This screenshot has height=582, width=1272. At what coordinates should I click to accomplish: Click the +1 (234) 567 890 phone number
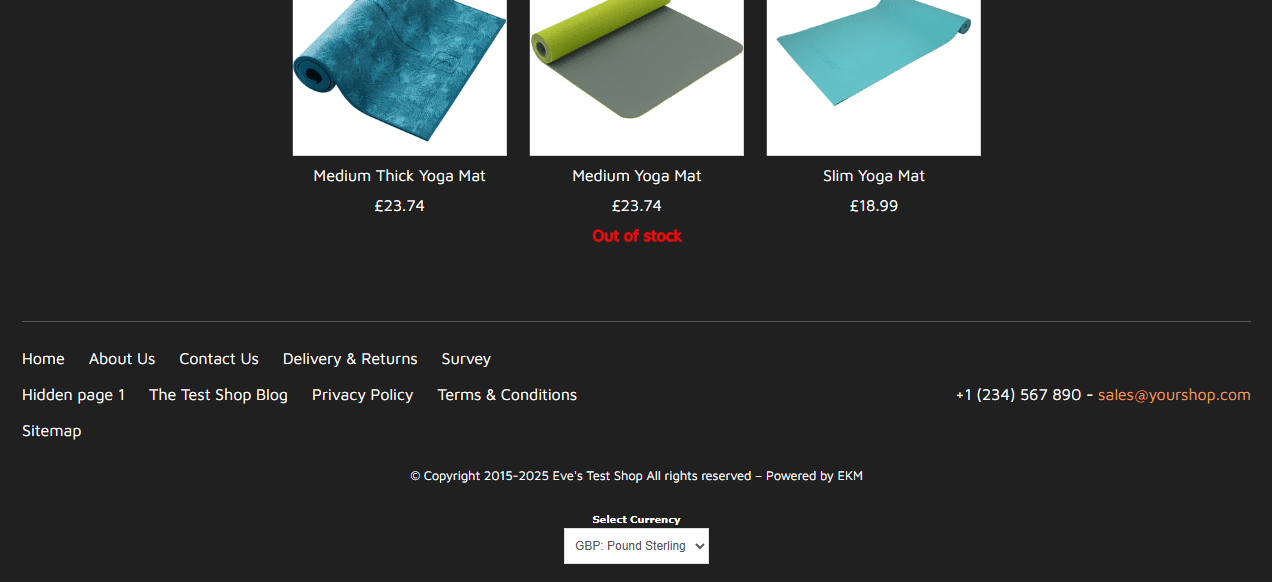pyautogui.click(x=1018, y=395)
